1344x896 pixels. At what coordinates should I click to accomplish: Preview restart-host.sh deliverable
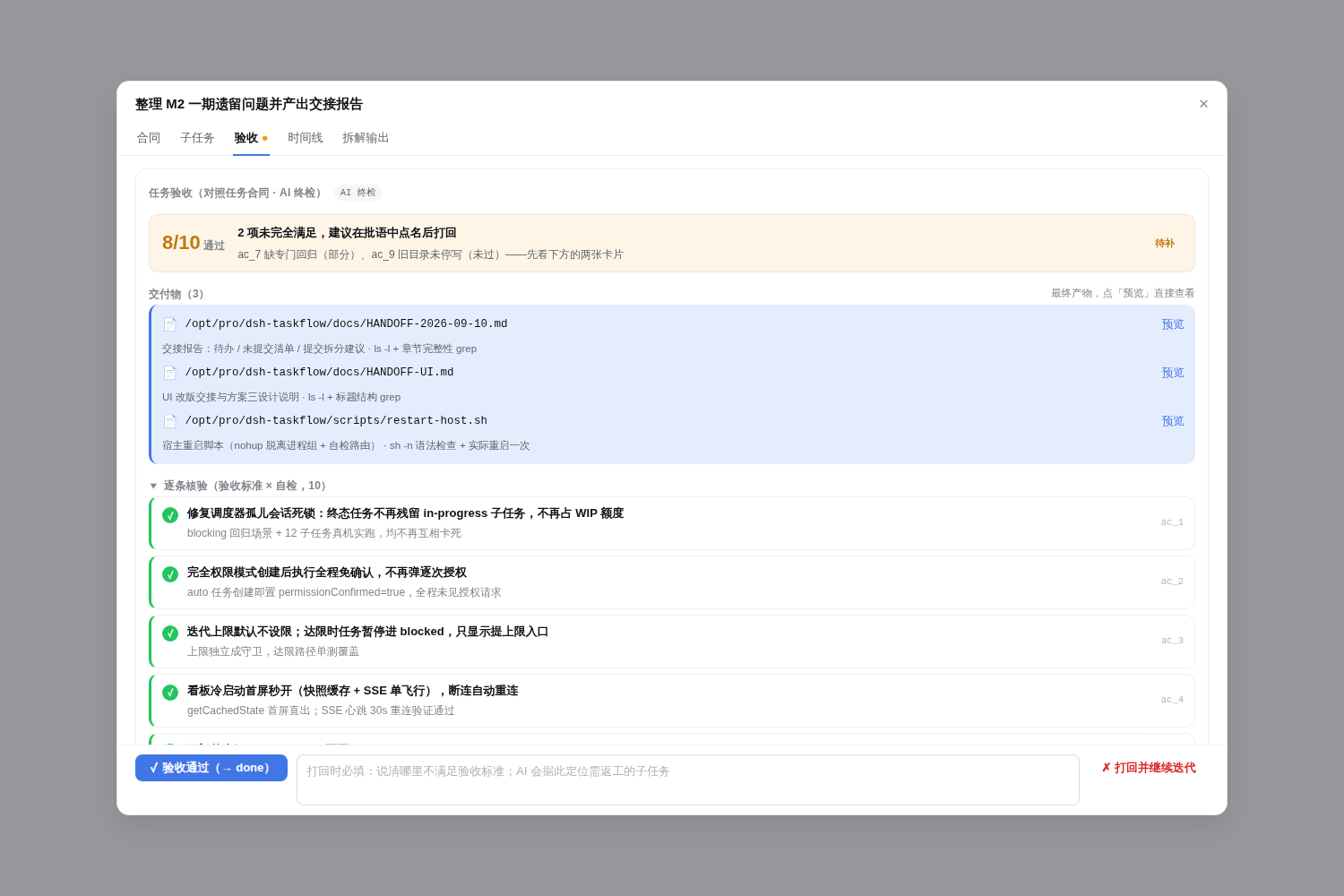pyautogui.click(x=1173, y=421)
